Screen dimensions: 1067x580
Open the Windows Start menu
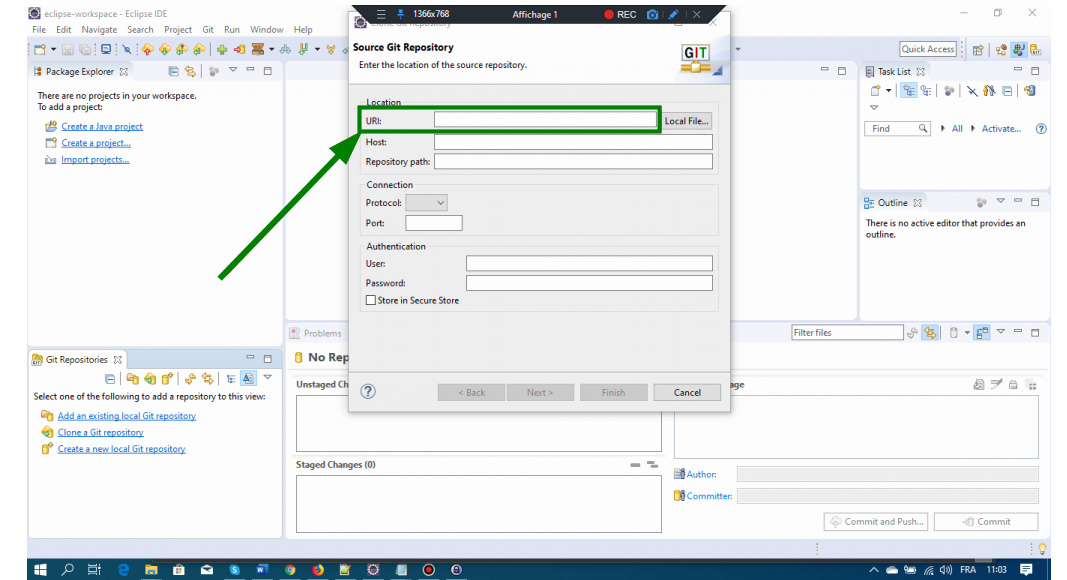(x=40, y=570)
